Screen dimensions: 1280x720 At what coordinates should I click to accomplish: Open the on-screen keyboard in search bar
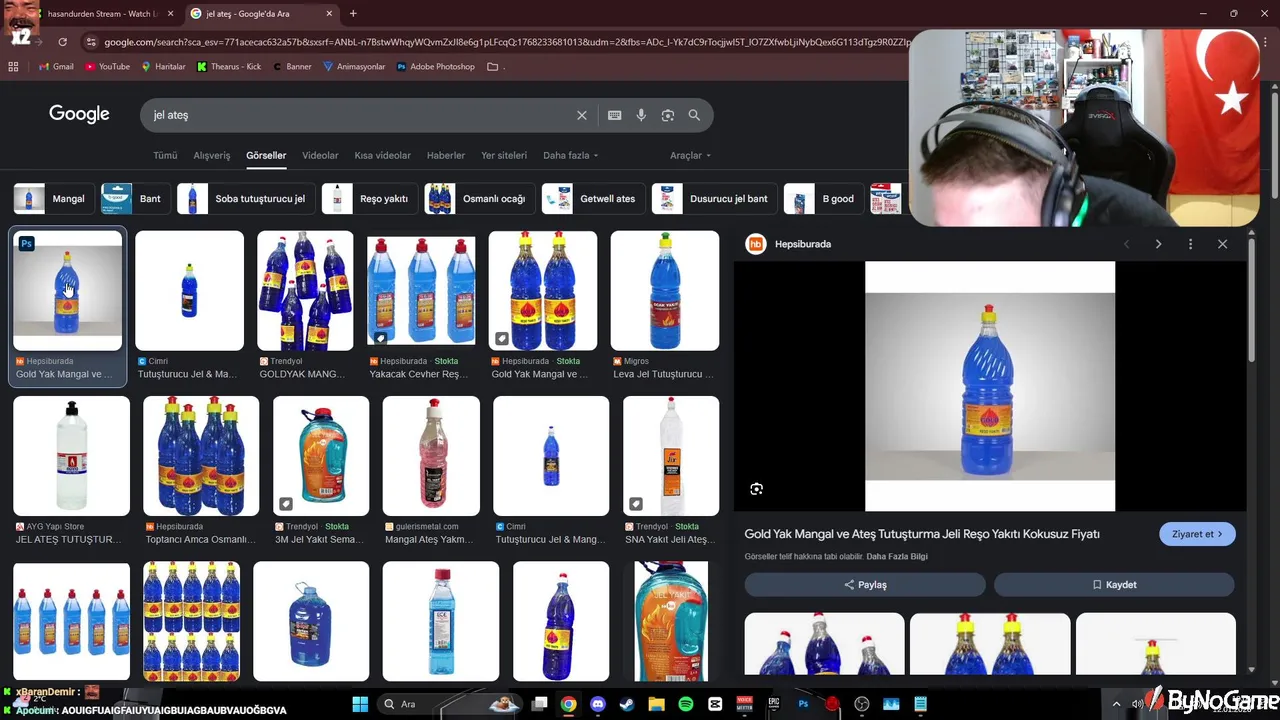(615, 115)
